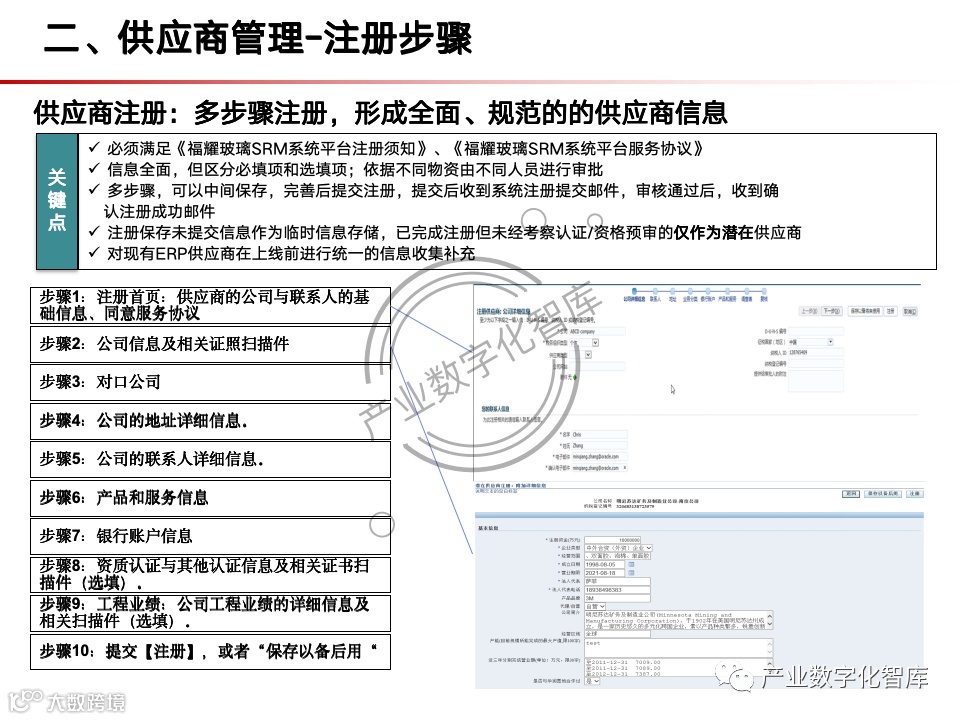960x720 pixels.
Task: Open the empty dropdown under the 个体 dropdown
Action: click(580, 354)
